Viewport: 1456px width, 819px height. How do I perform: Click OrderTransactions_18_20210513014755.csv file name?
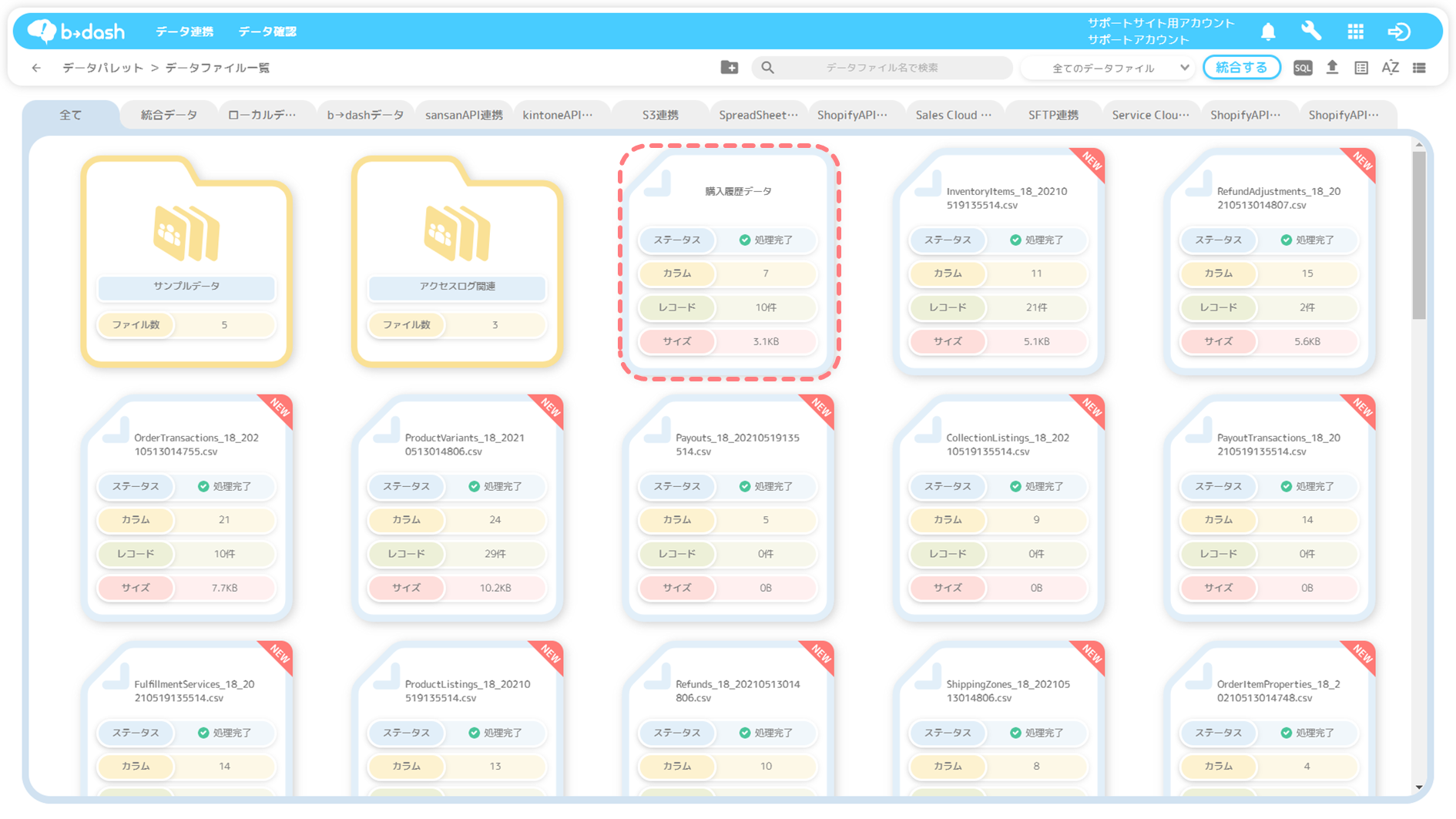coord(196,445)
